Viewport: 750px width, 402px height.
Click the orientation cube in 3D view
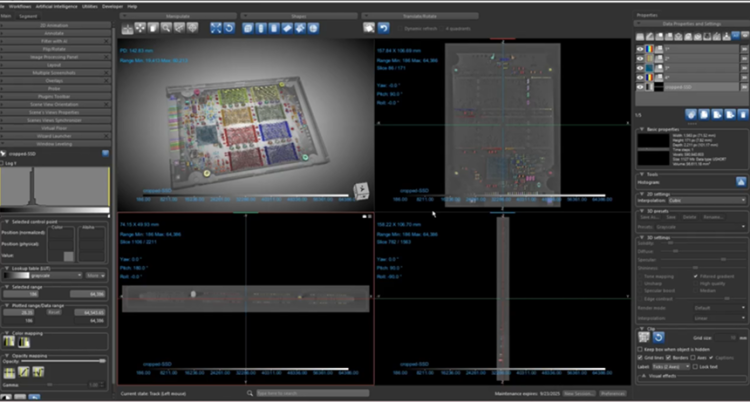tap(361, 190)
